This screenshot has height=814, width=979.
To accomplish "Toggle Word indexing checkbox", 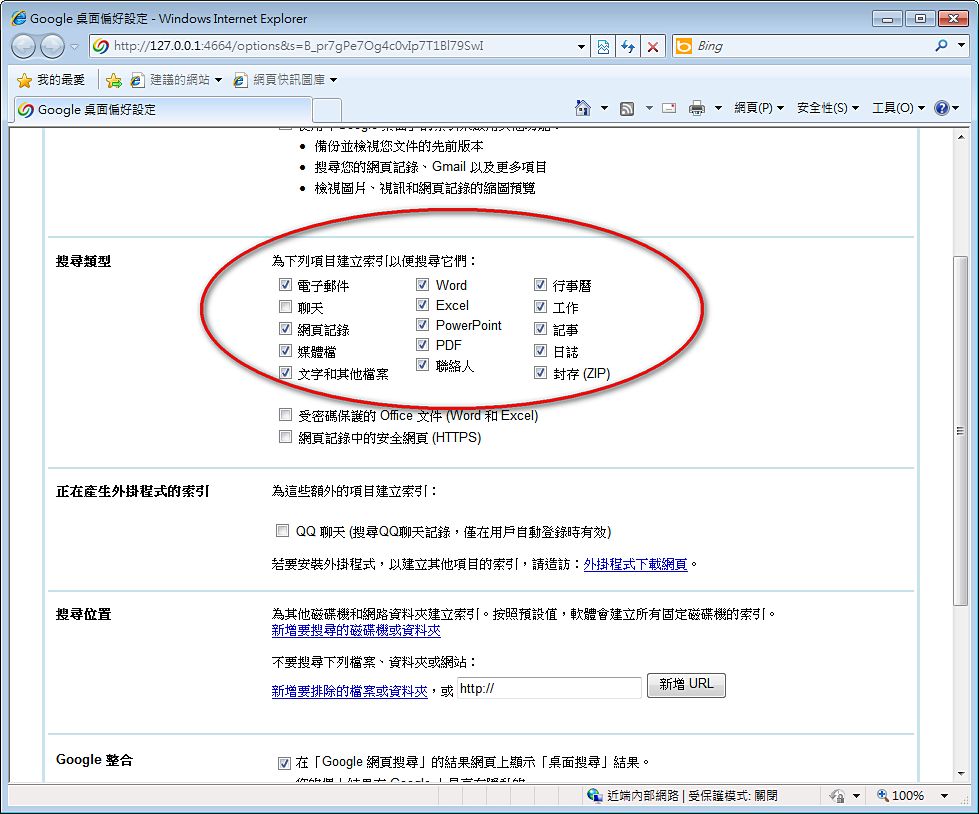I will click(x=423, y=285).
